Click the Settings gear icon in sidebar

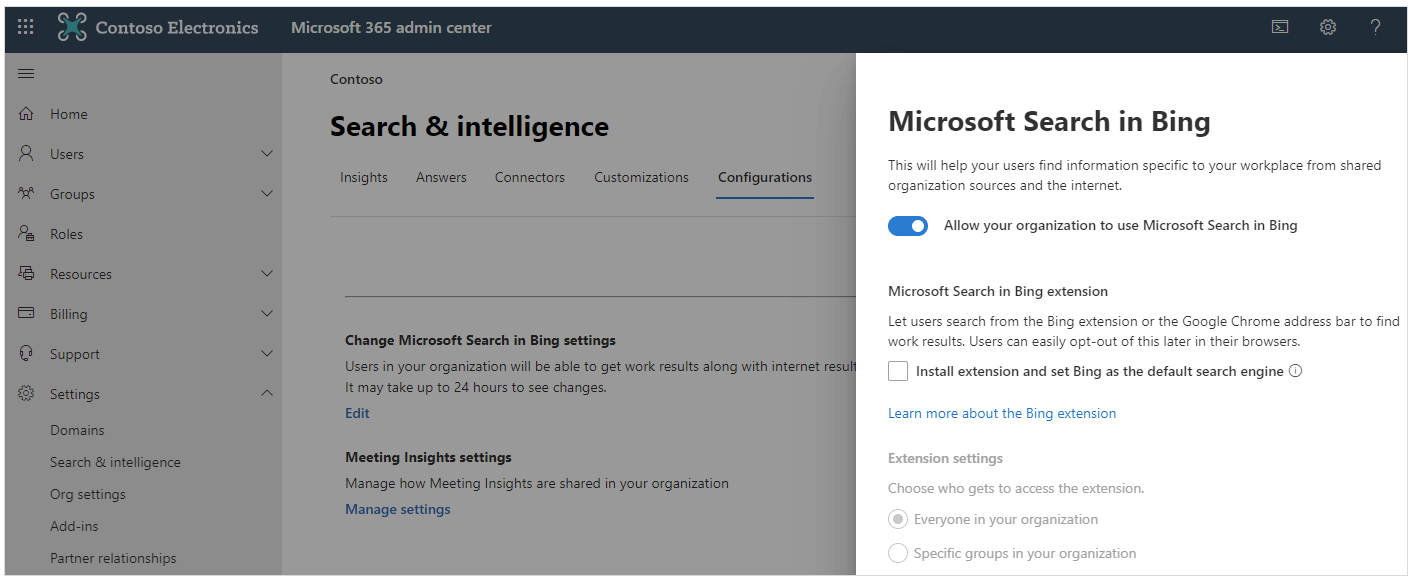click(x=27, y=394)
